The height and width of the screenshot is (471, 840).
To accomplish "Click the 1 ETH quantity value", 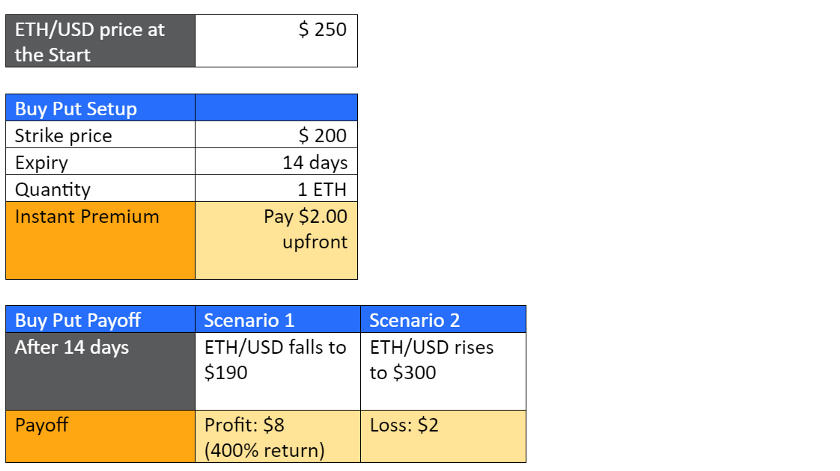I will (x=276, y=189).
